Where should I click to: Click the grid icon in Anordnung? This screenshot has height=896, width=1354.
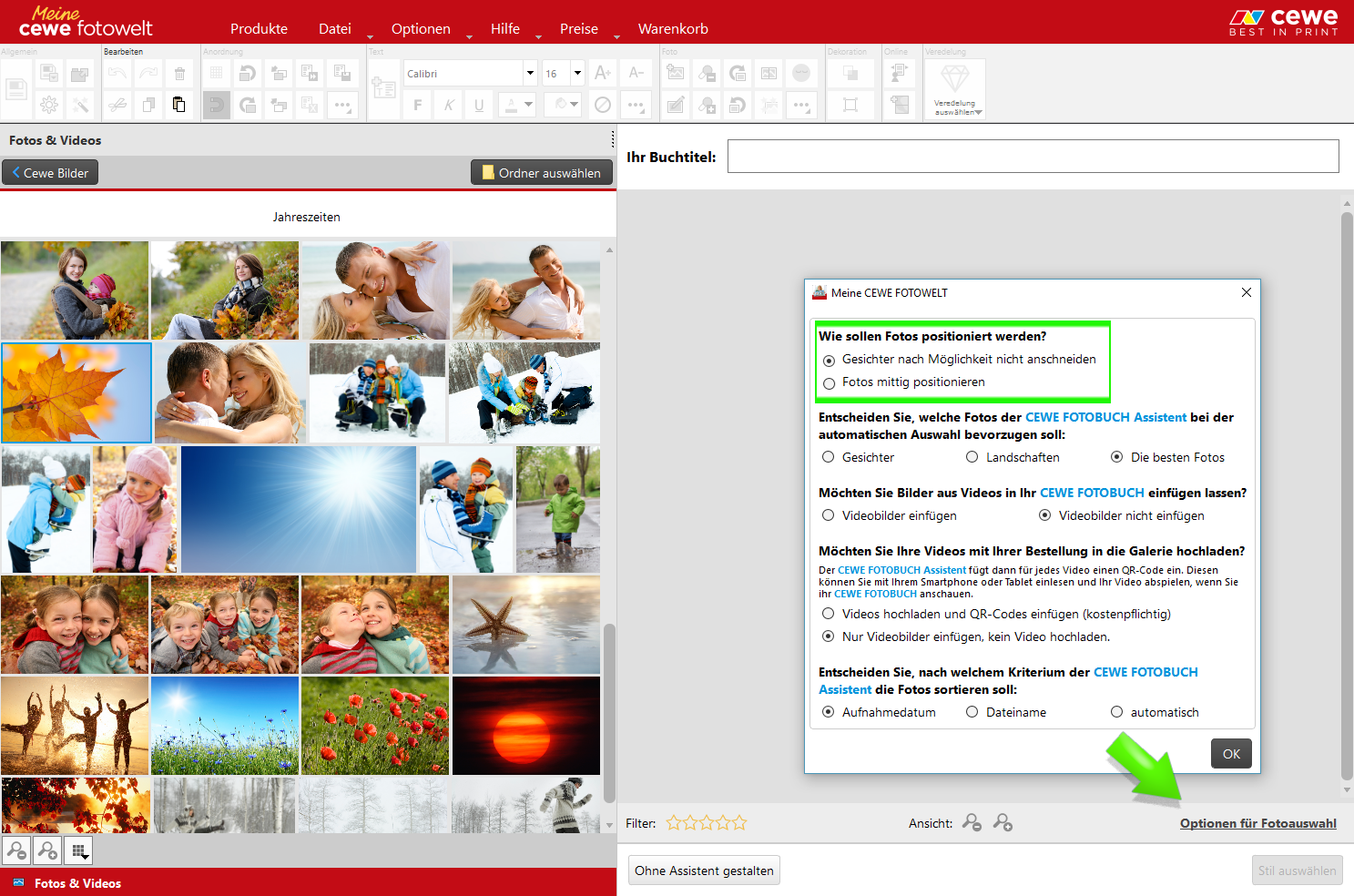pyautogui.click(x=216, y=74)
